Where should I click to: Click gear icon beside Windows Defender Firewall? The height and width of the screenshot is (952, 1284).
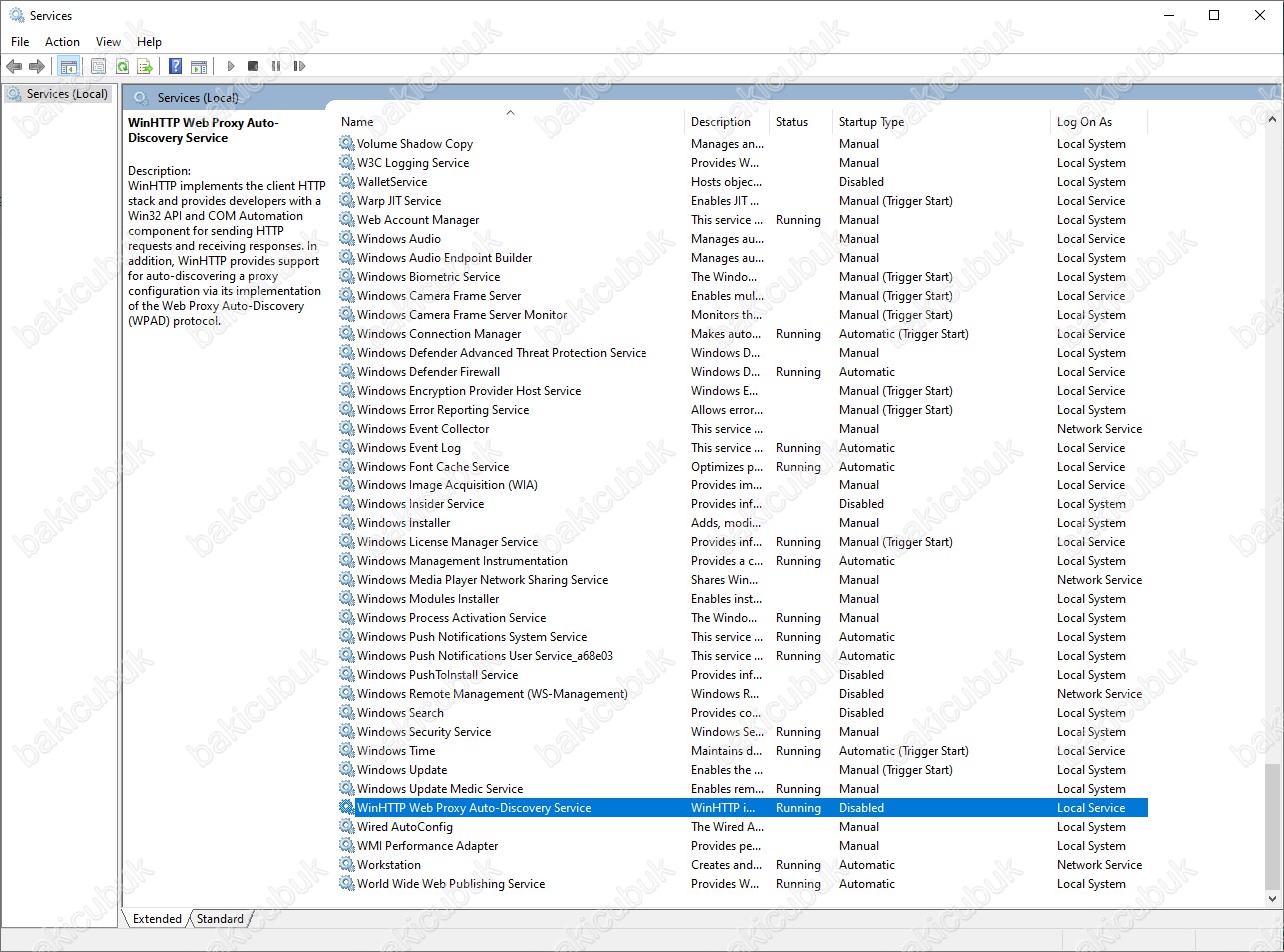347,372
